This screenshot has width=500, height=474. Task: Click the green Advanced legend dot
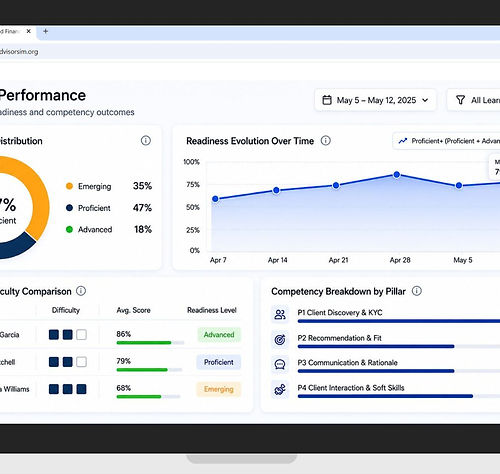click(69, 229)
